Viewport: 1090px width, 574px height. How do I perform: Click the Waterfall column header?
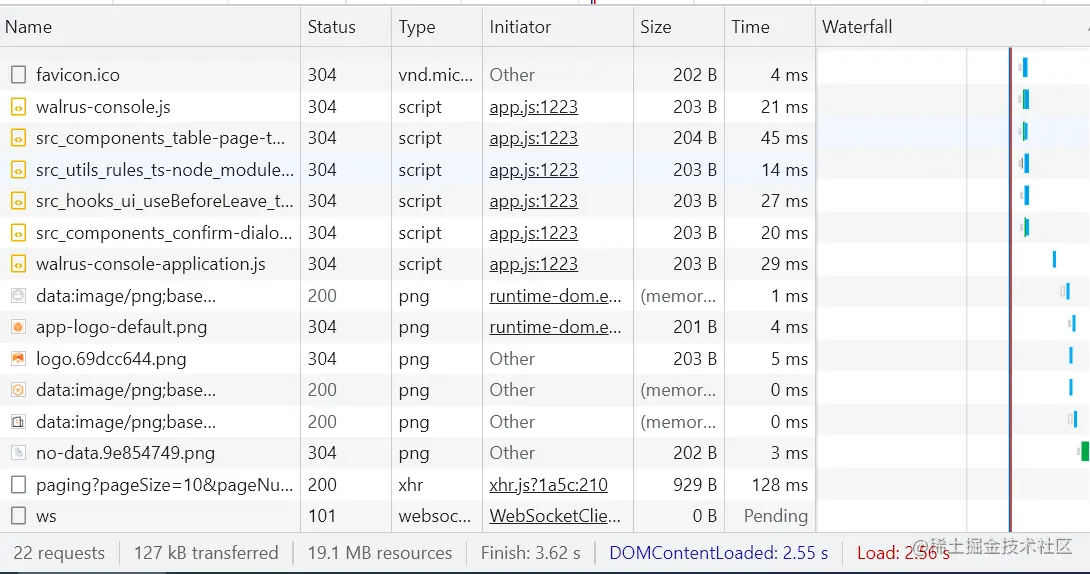tap(952, 27)
